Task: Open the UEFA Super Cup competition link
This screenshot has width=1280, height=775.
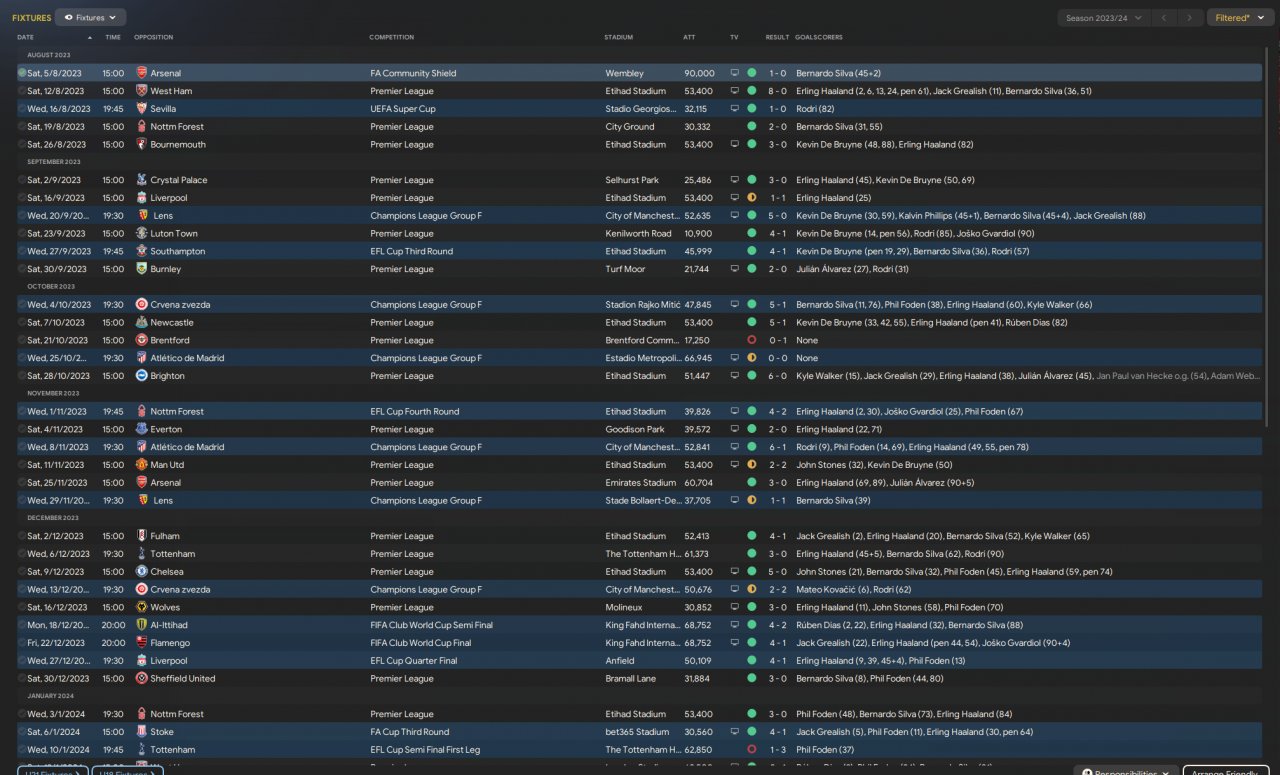Action: click(x=403, y=109)
